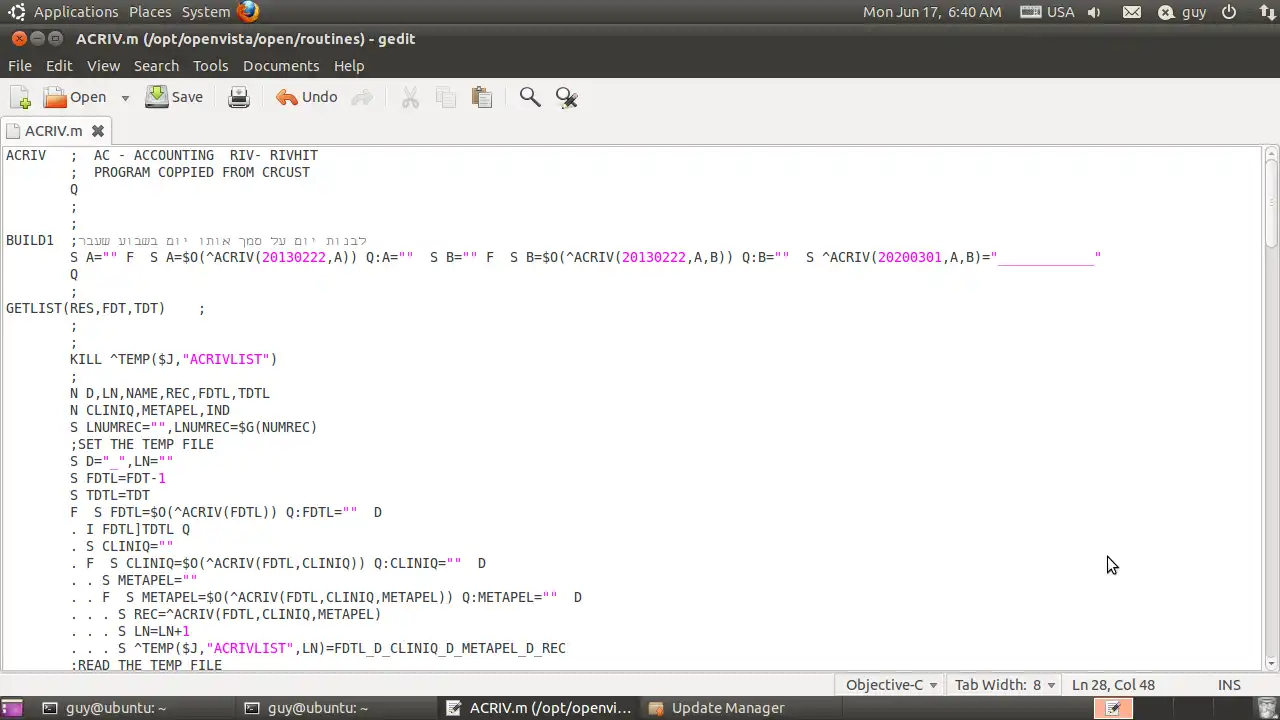Save the ACRIV.m file
This screenshot has width=1280, height=720.
(174, 97)
